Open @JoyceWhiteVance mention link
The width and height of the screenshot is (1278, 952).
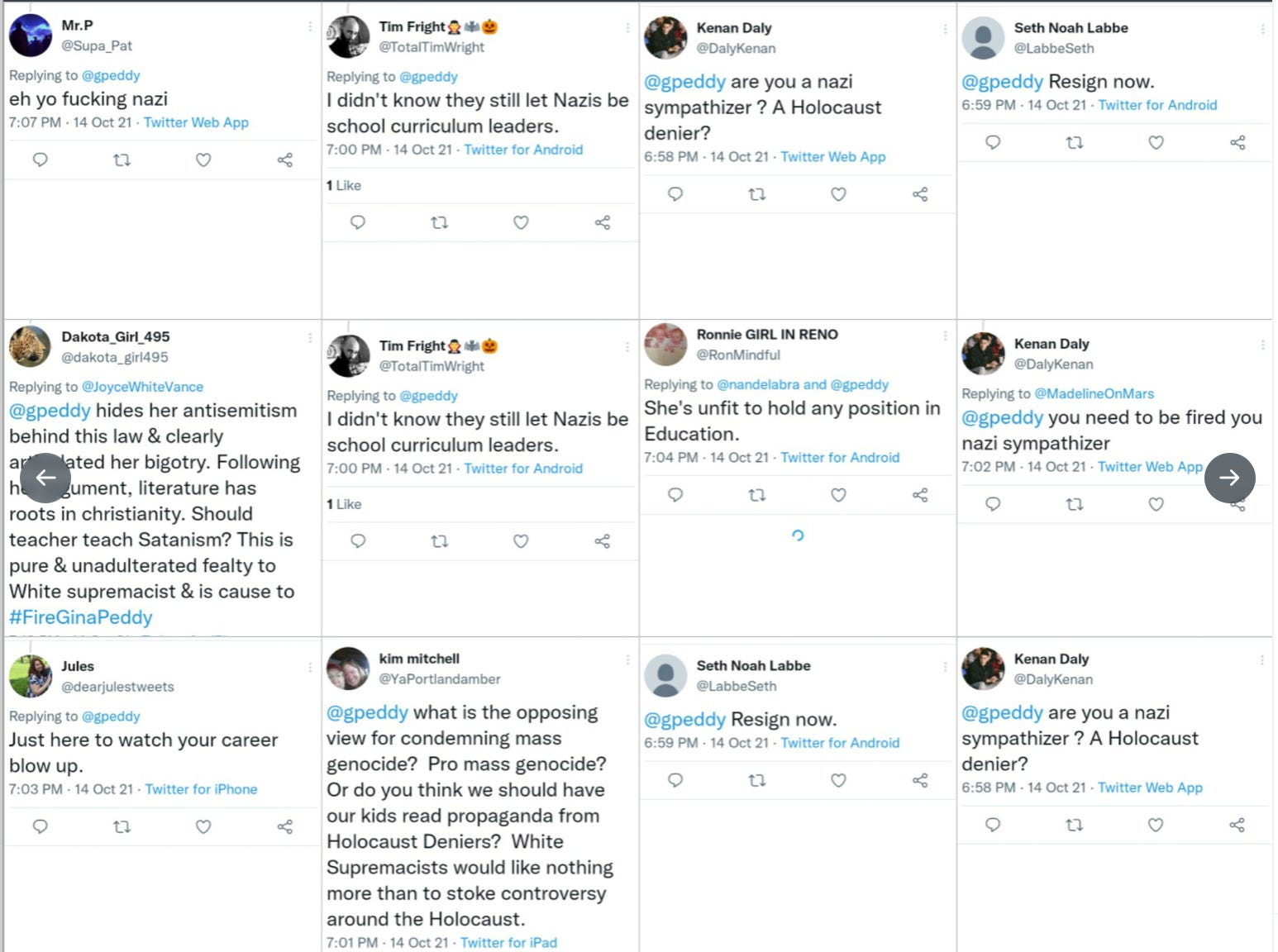142,387
